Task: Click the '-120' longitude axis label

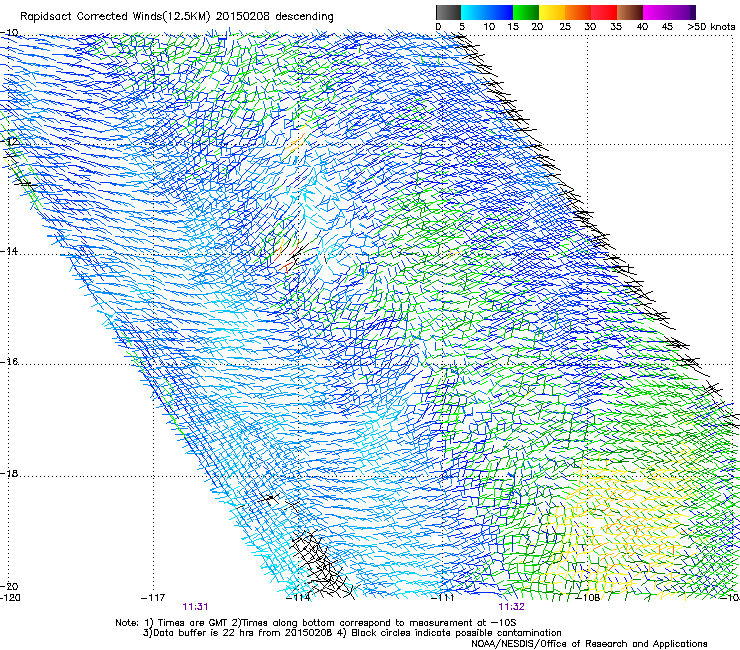Action: click(x=10, y=597)
